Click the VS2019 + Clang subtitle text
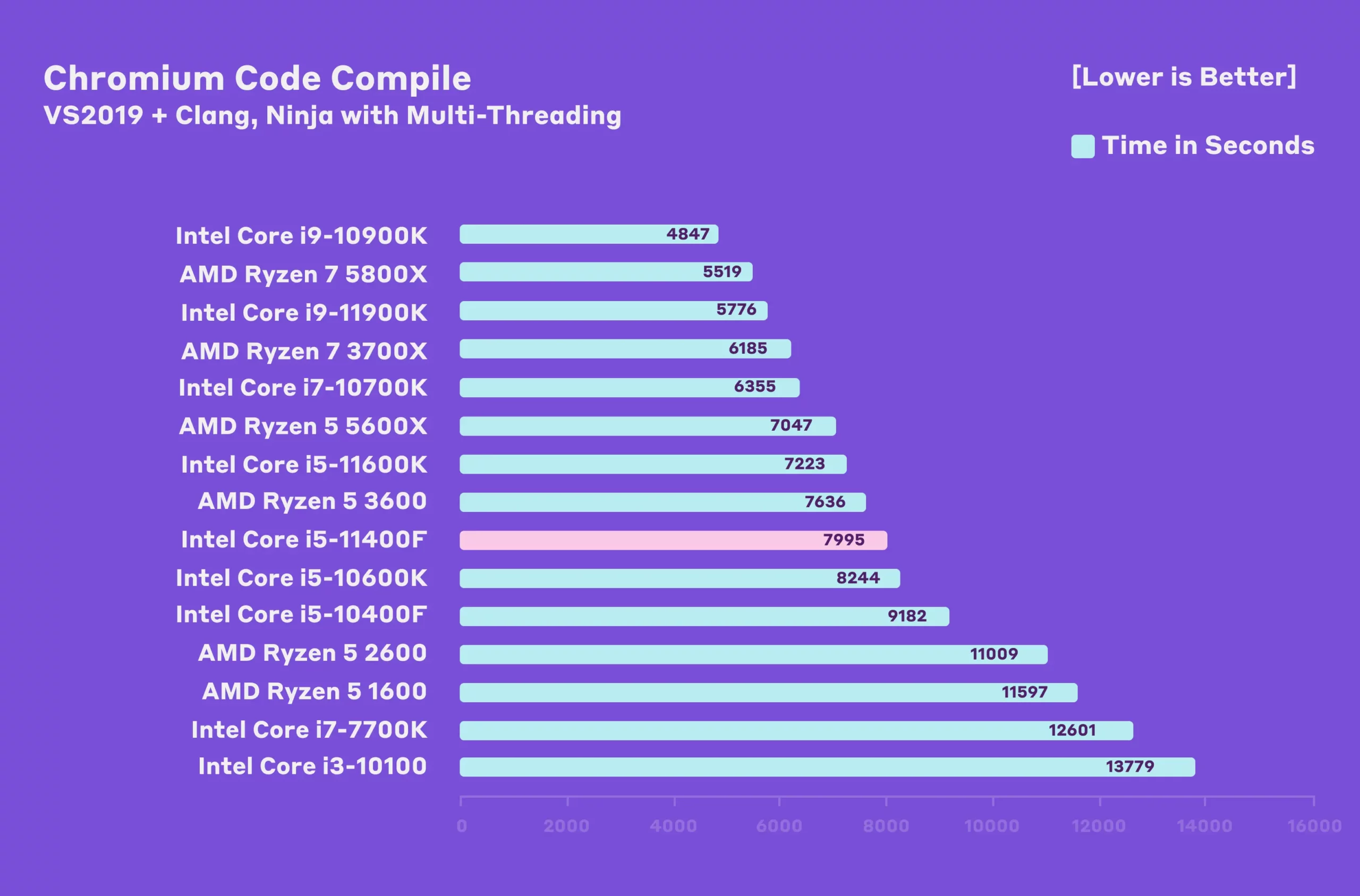Screen dimensions: 1360x896 tap(332, 115)
